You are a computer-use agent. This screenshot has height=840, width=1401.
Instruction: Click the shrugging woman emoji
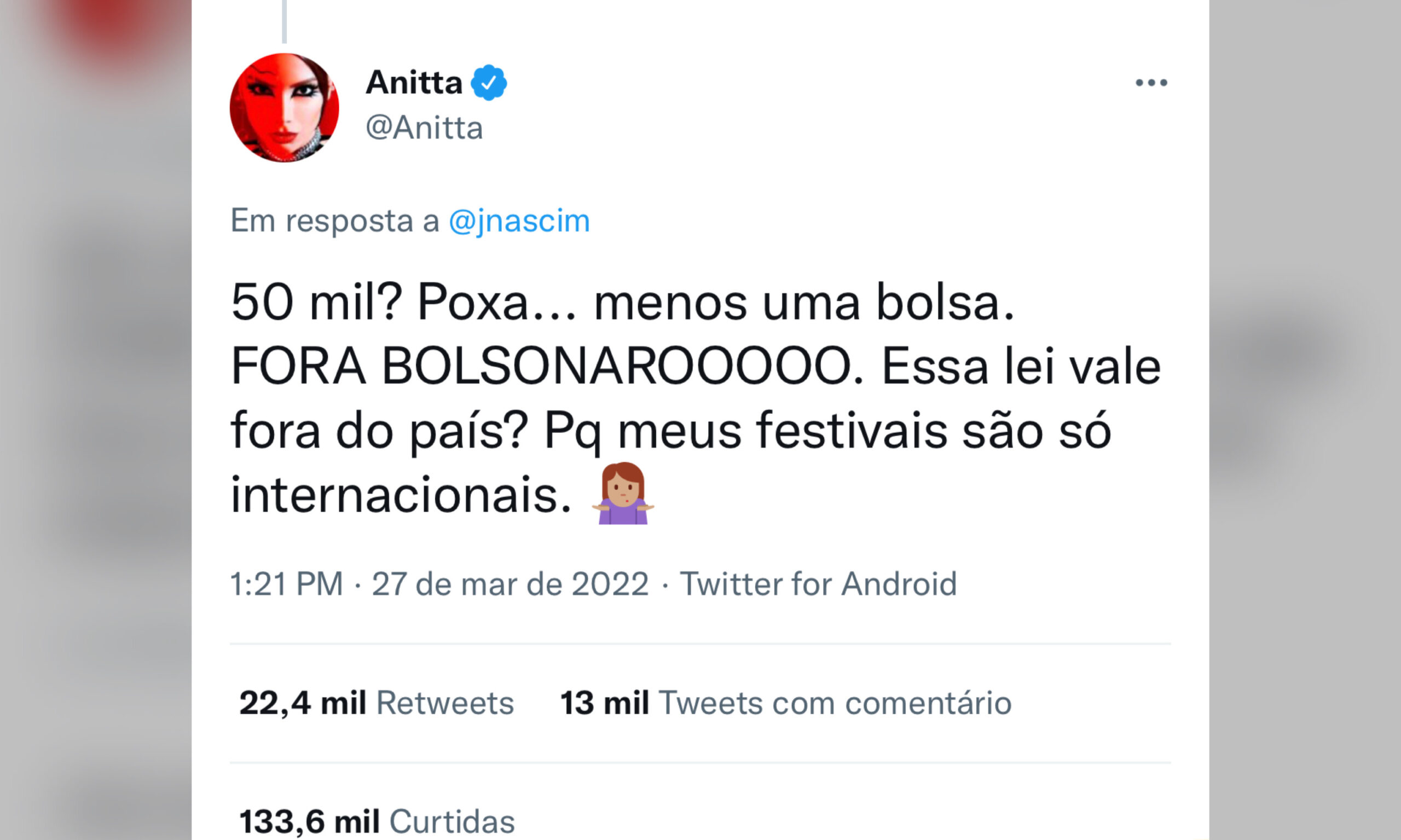pyautogui.click(x=623, y=494)
